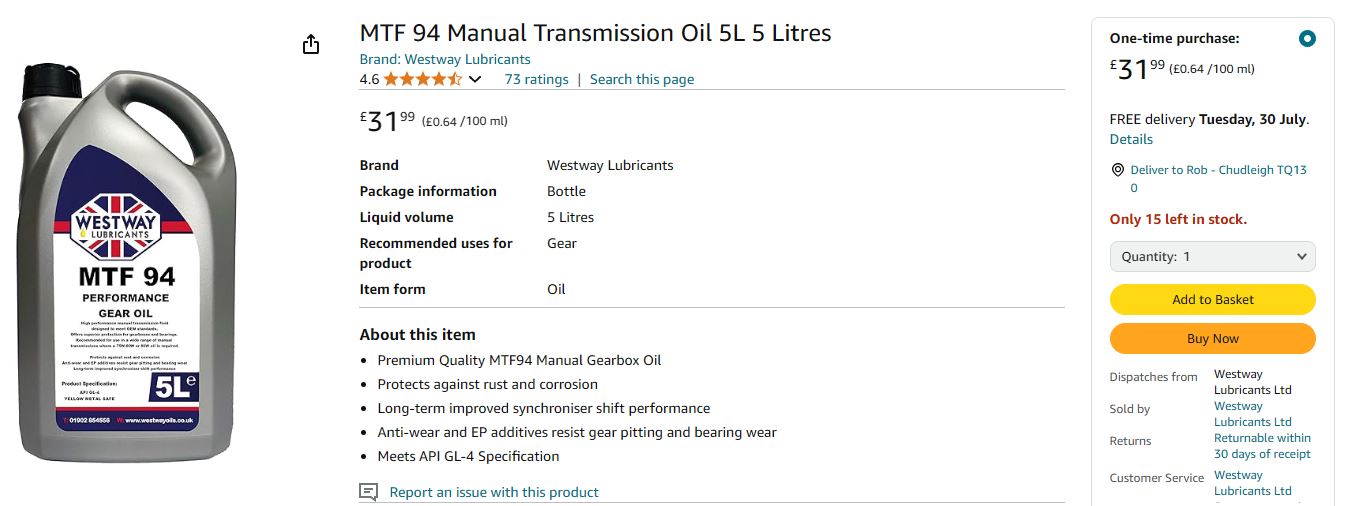Click Add to Basket button
Viewport: 1354px width, 506px height.
1213,299
